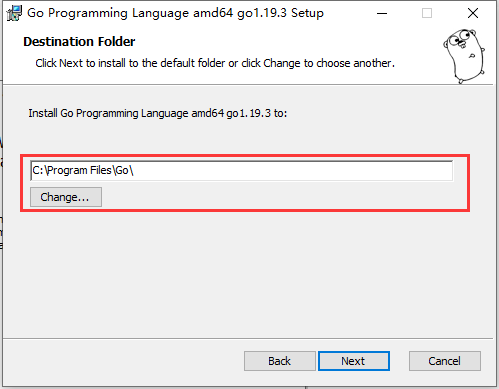Cancel the Go installation
The width and height of the screenshot is (499, 389).
tap(445, 361)
